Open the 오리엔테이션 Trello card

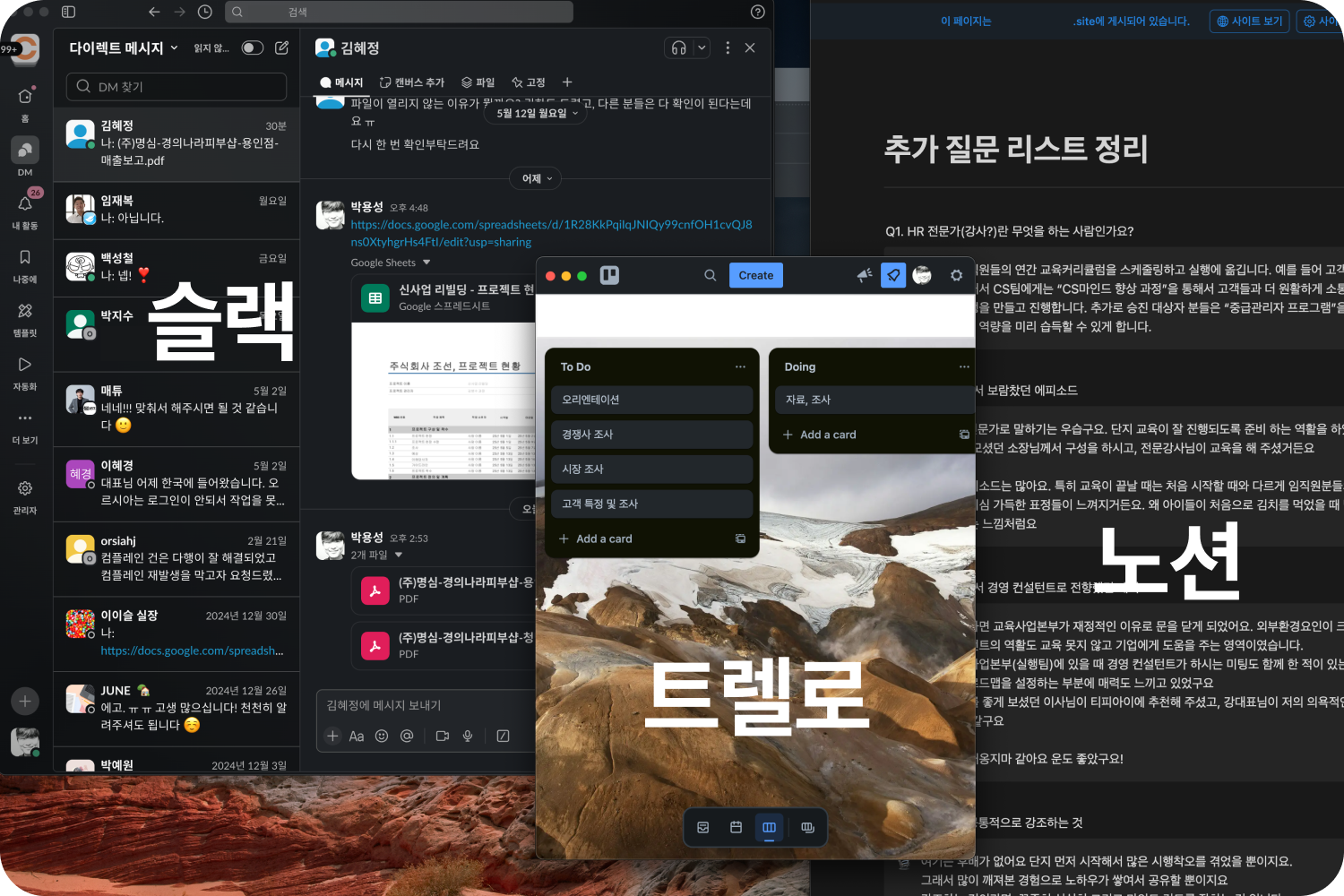[651, 400]
